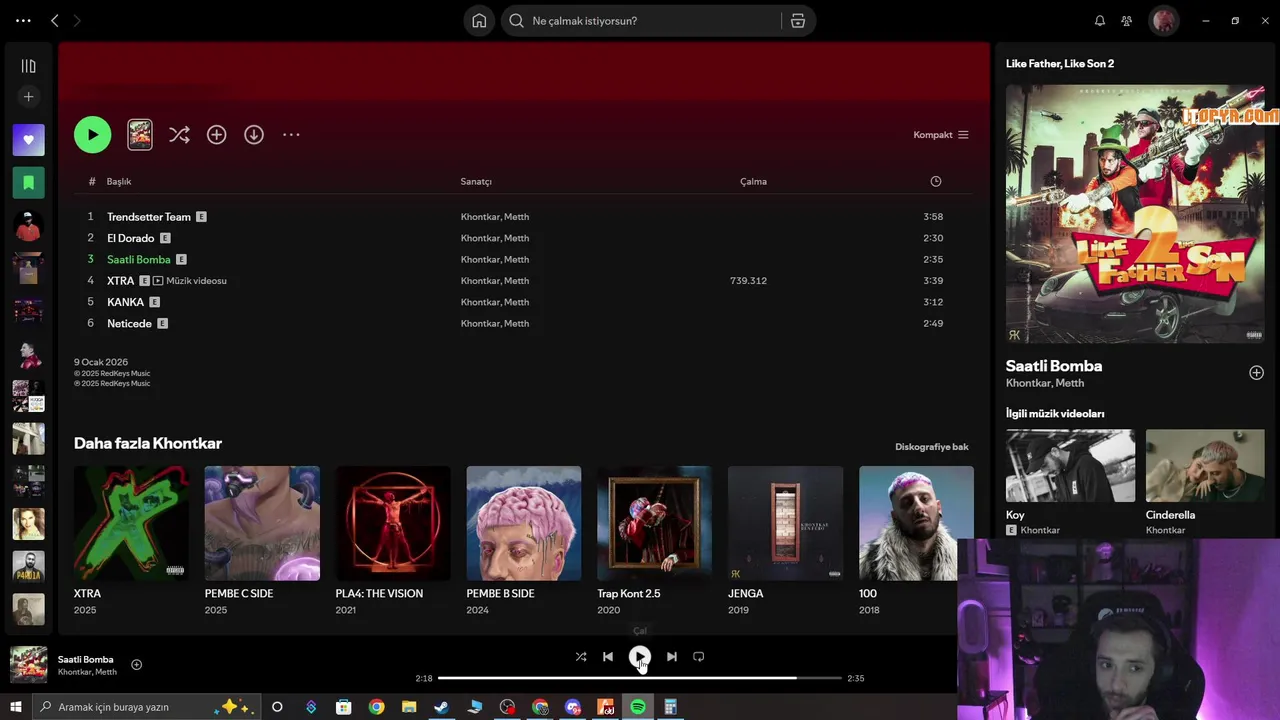Screen dimensions: 1280x720
Task: Open the user profile avatar menu
Action: [1163, 21]
